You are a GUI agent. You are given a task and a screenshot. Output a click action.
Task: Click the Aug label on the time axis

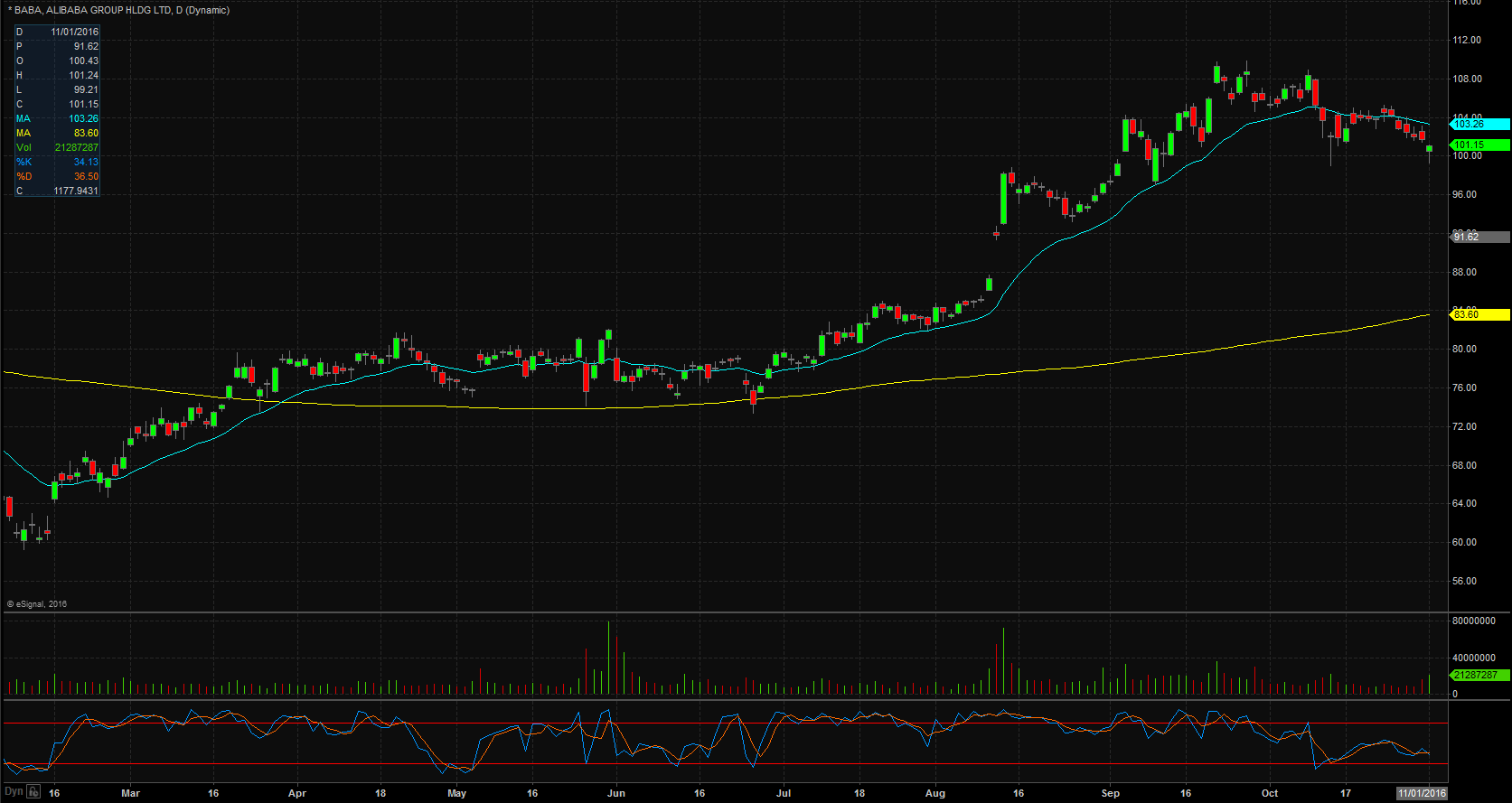click(x=935, y=793)
